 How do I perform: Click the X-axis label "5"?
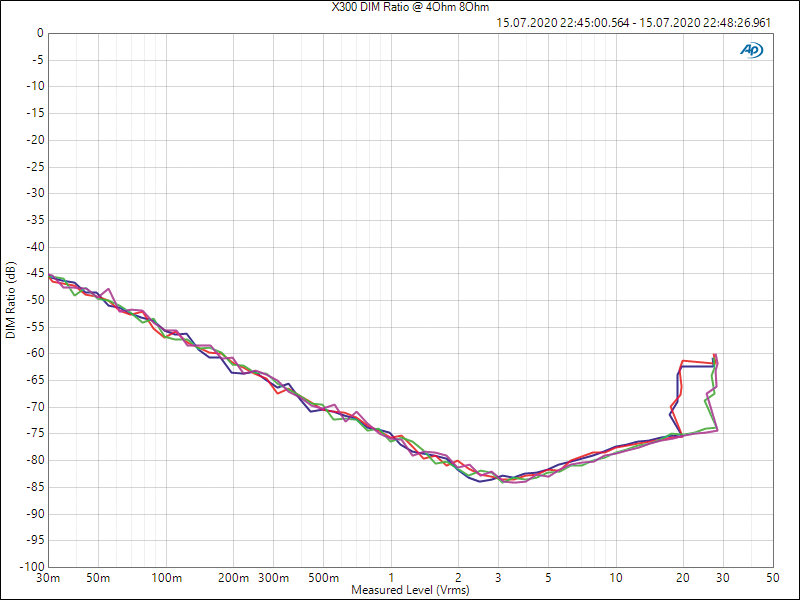point(548,578)
